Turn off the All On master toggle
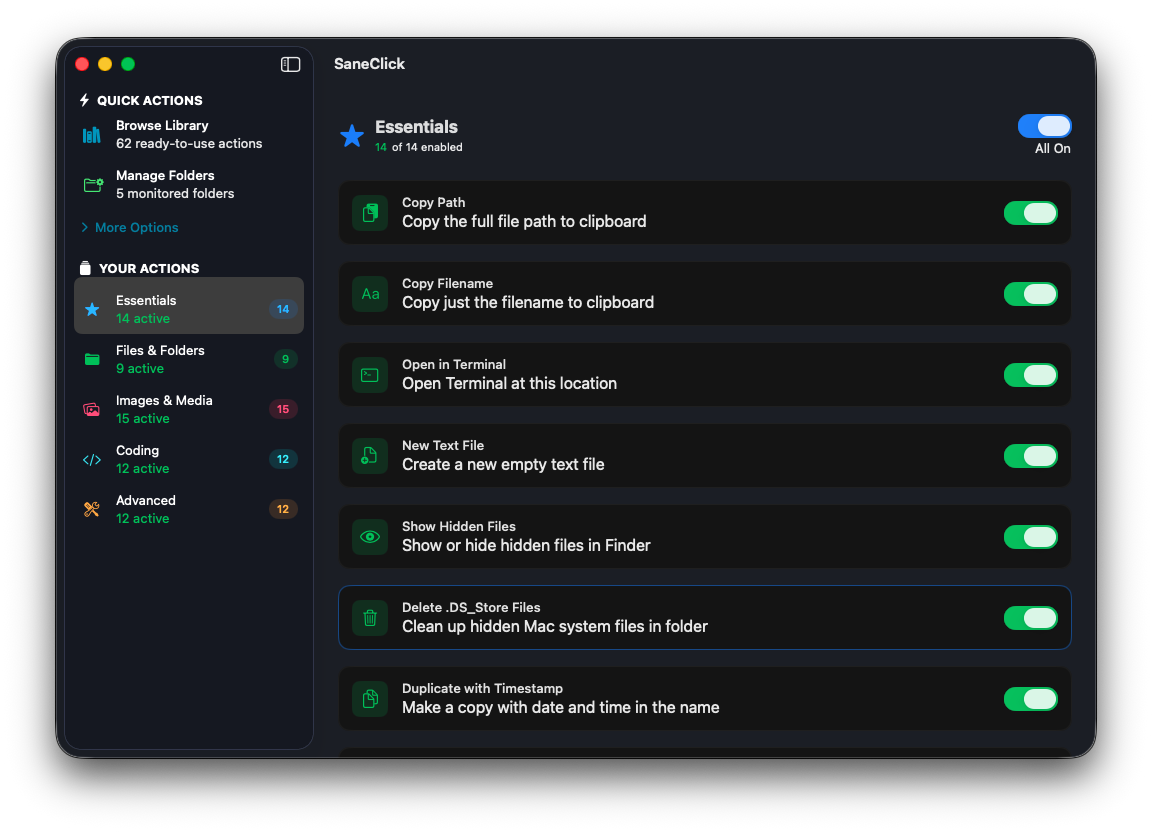Screen dimensions: 1152x832 (1044, 126)
